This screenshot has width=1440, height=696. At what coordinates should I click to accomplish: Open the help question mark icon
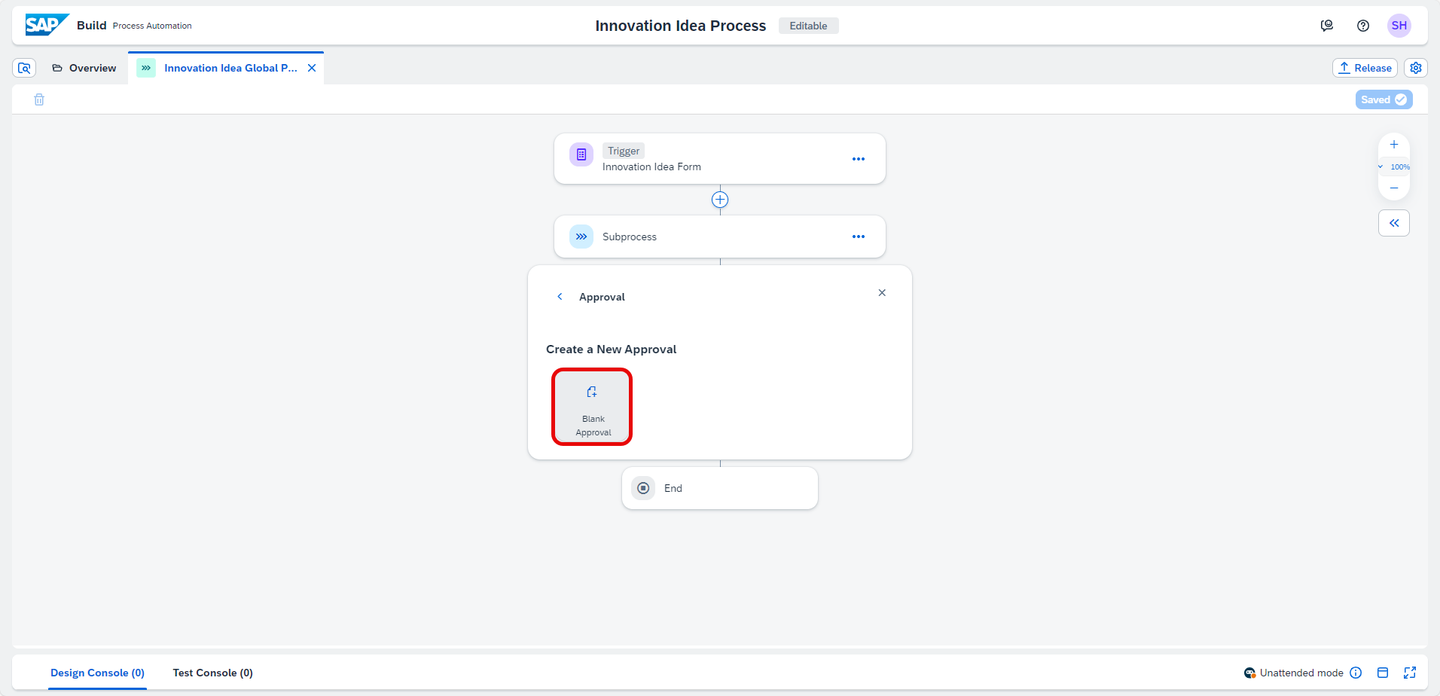[x=1363, y=26]
